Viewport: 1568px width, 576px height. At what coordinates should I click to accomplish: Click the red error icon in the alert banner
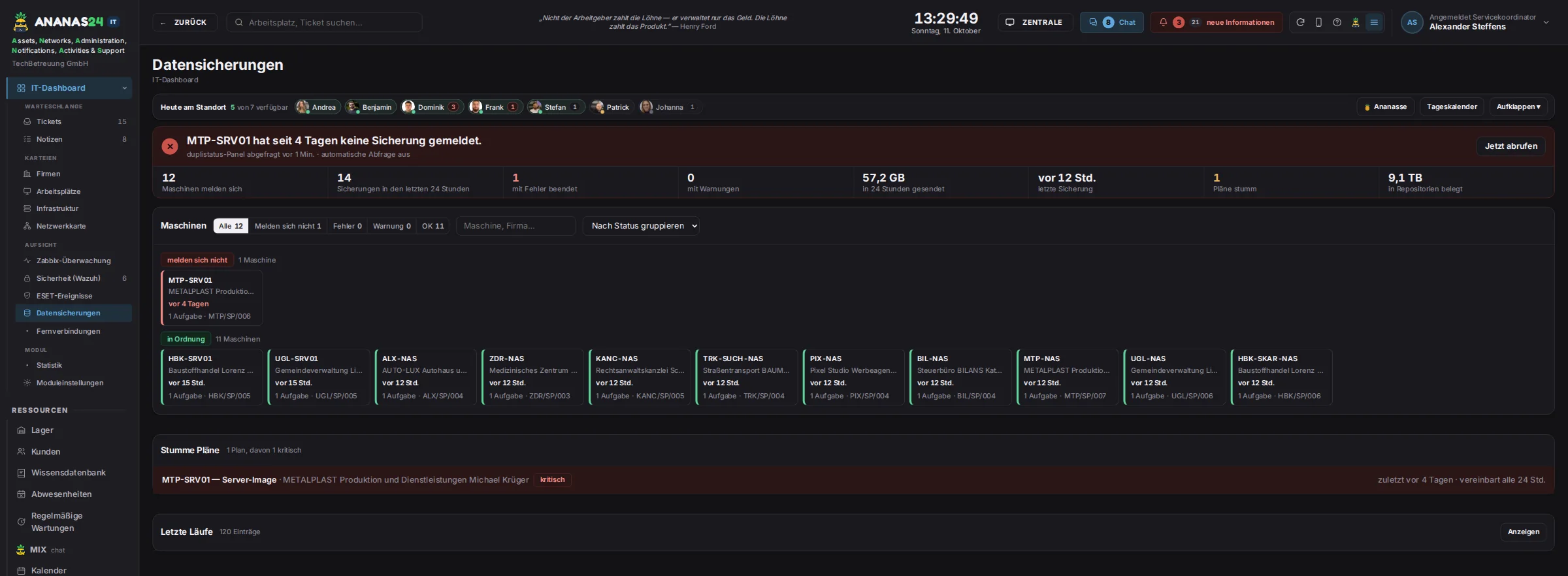click(170, 146)
